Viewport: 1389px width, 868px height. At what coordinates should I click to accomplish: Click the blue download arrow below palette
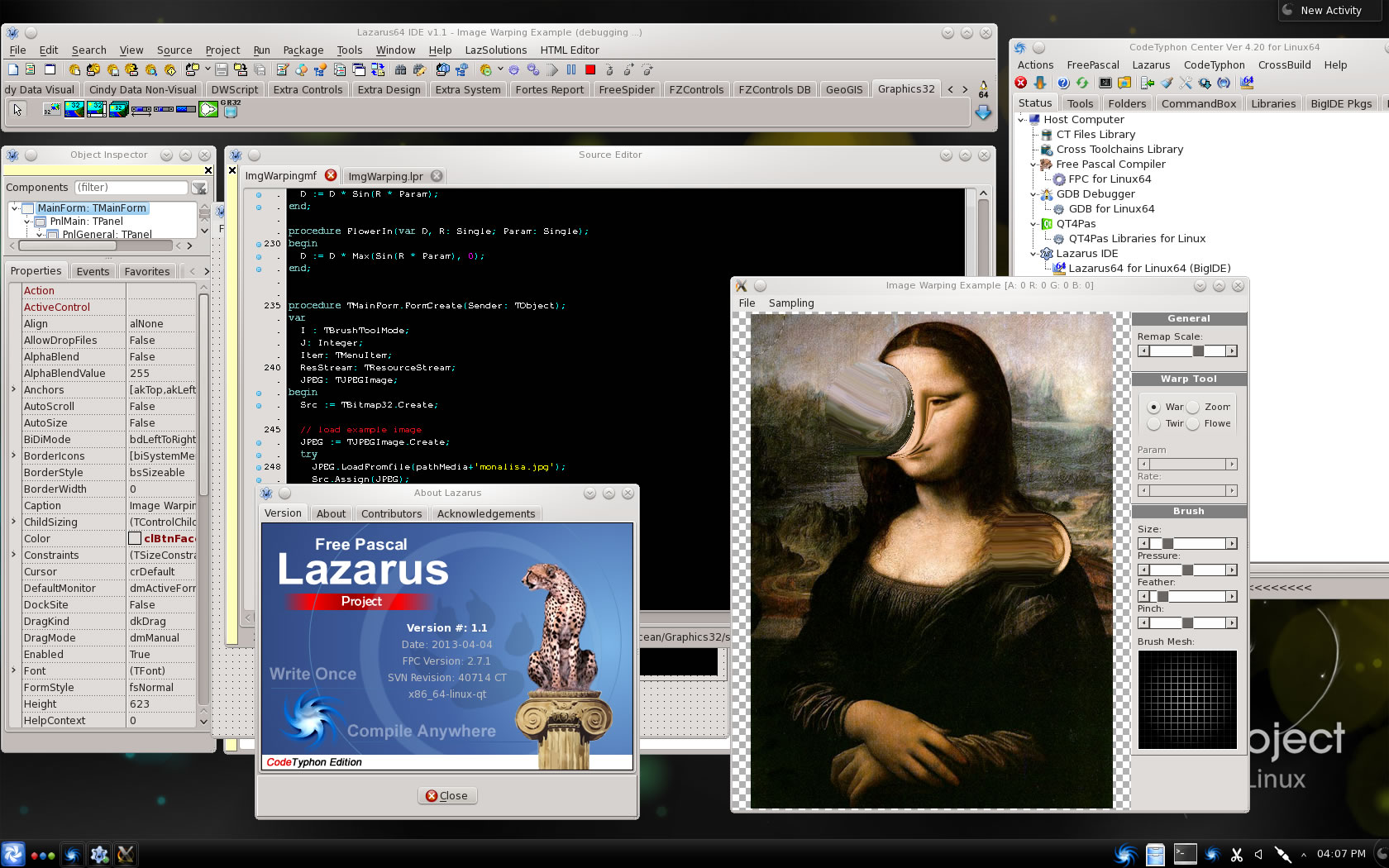[x=983, y=112]
